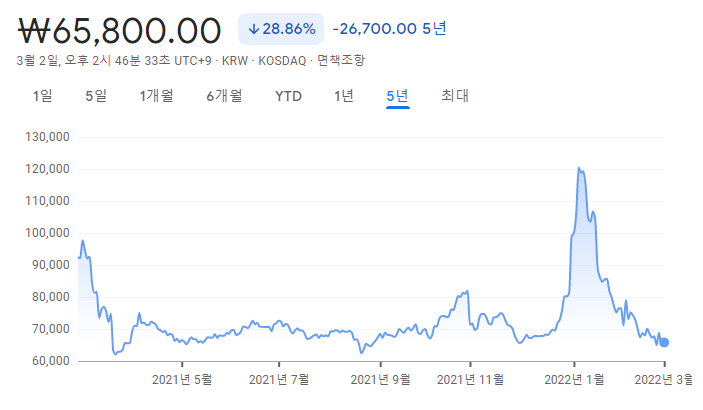703x410 pixels.
Task: Select the 1년 range tab
Action: pos(344,96)
